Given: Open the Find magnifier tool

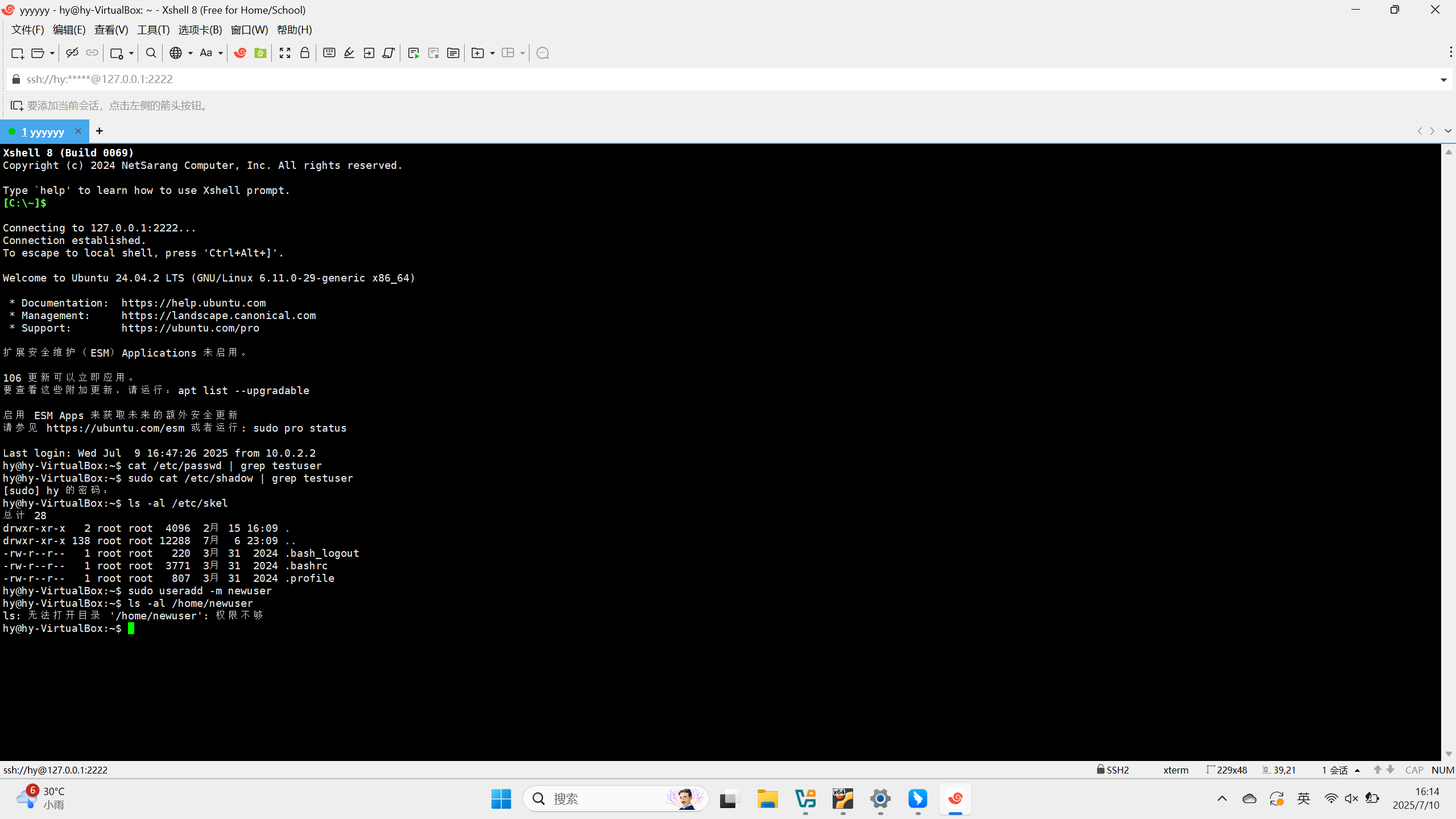Looking at the screenshot, I should click(x=151, y=53).
